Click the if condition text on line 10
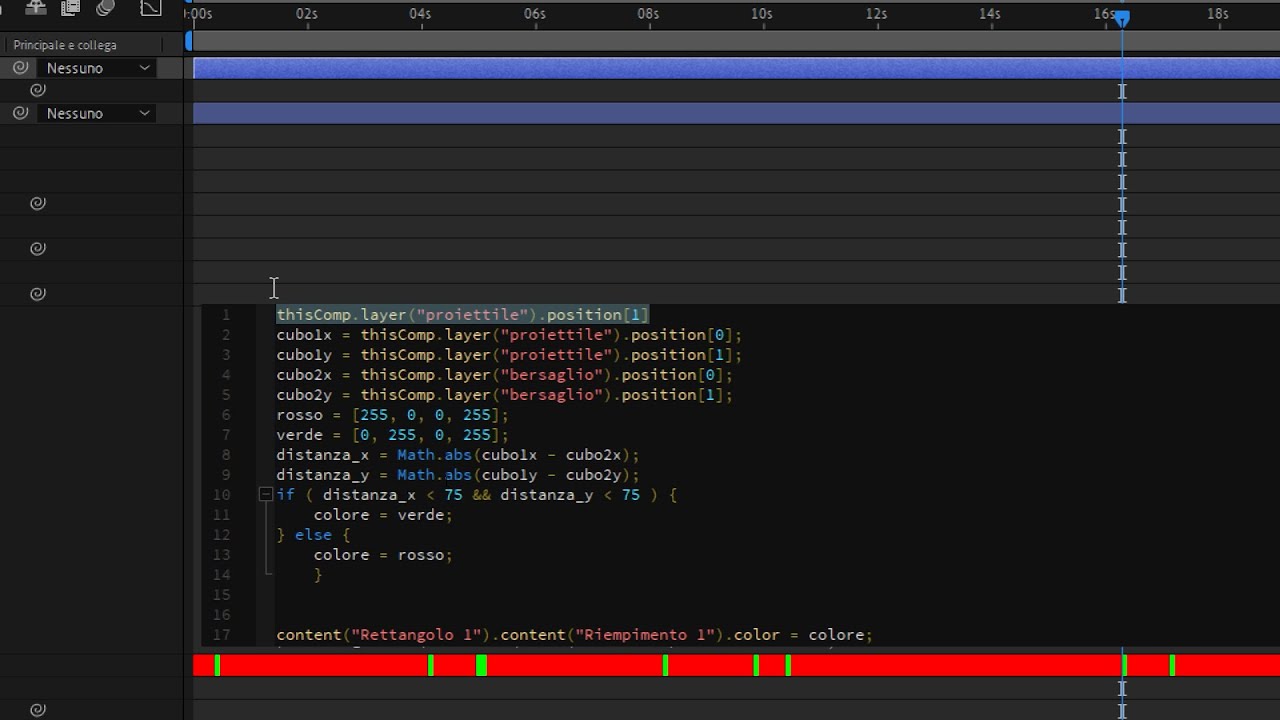The image size is (1280, 720). [x=477, y=494]
